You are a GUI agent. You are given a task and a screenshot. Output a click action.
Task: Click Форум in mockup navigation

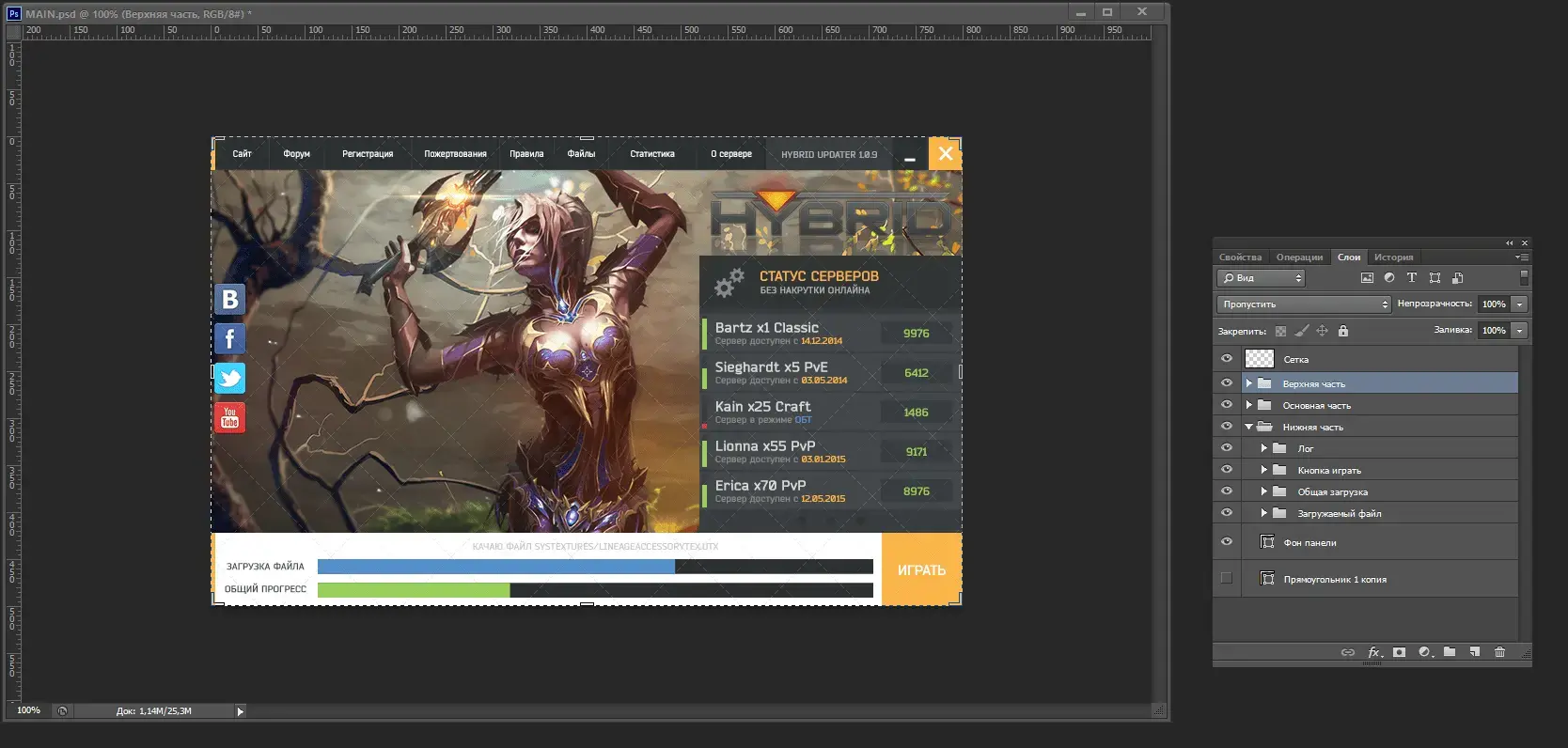(297, 154)
